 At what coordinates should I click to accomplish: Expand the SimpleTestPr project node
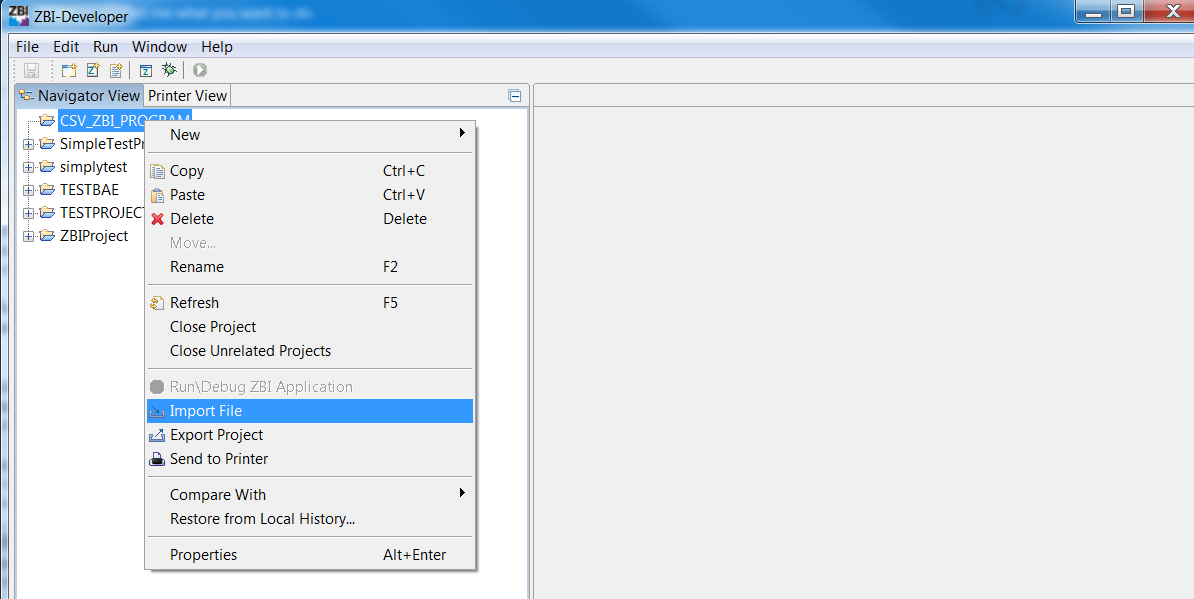(x=28, y=143)
